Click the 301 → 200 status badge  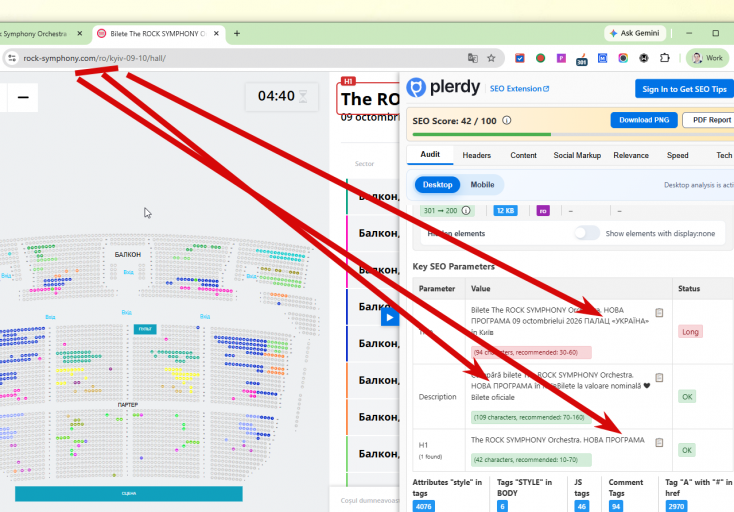pos(447,211)
